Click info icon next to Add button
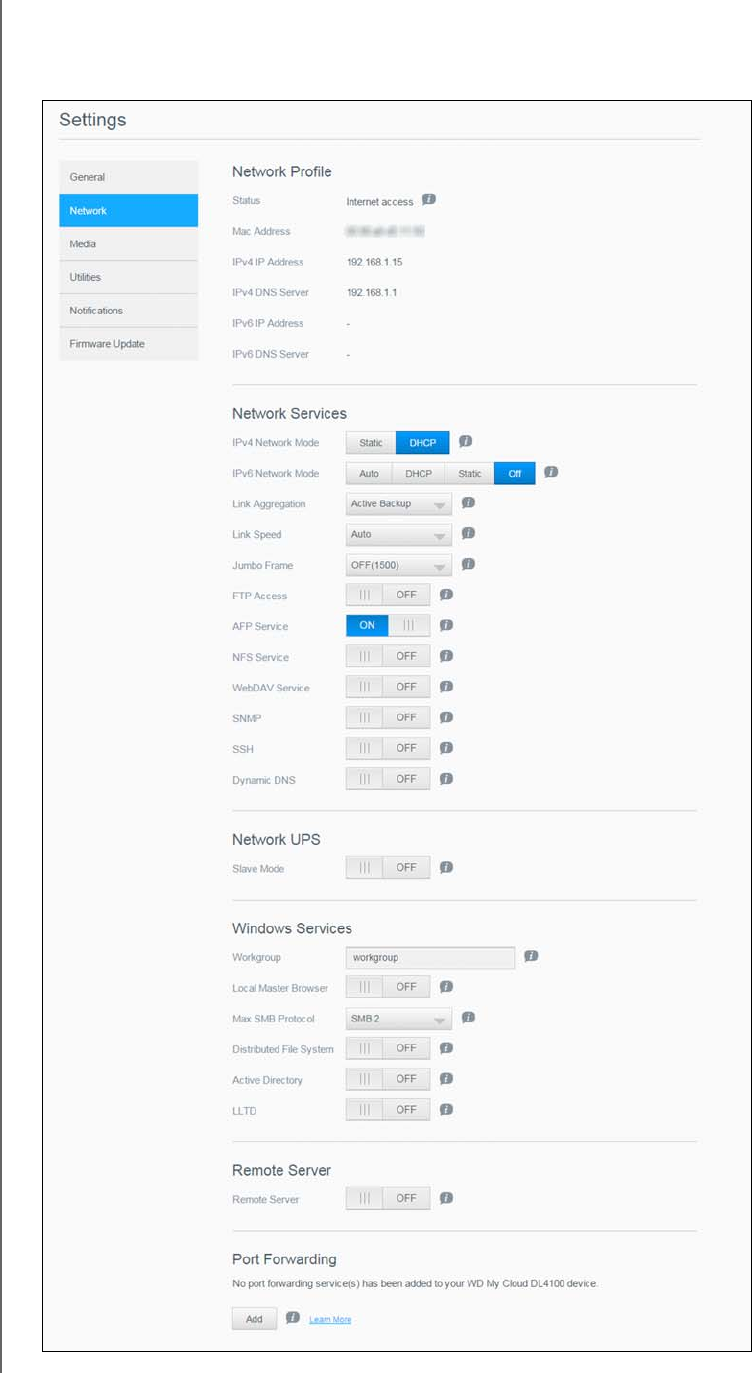This screenshot has width=752, height=1373. point(292,1319)
